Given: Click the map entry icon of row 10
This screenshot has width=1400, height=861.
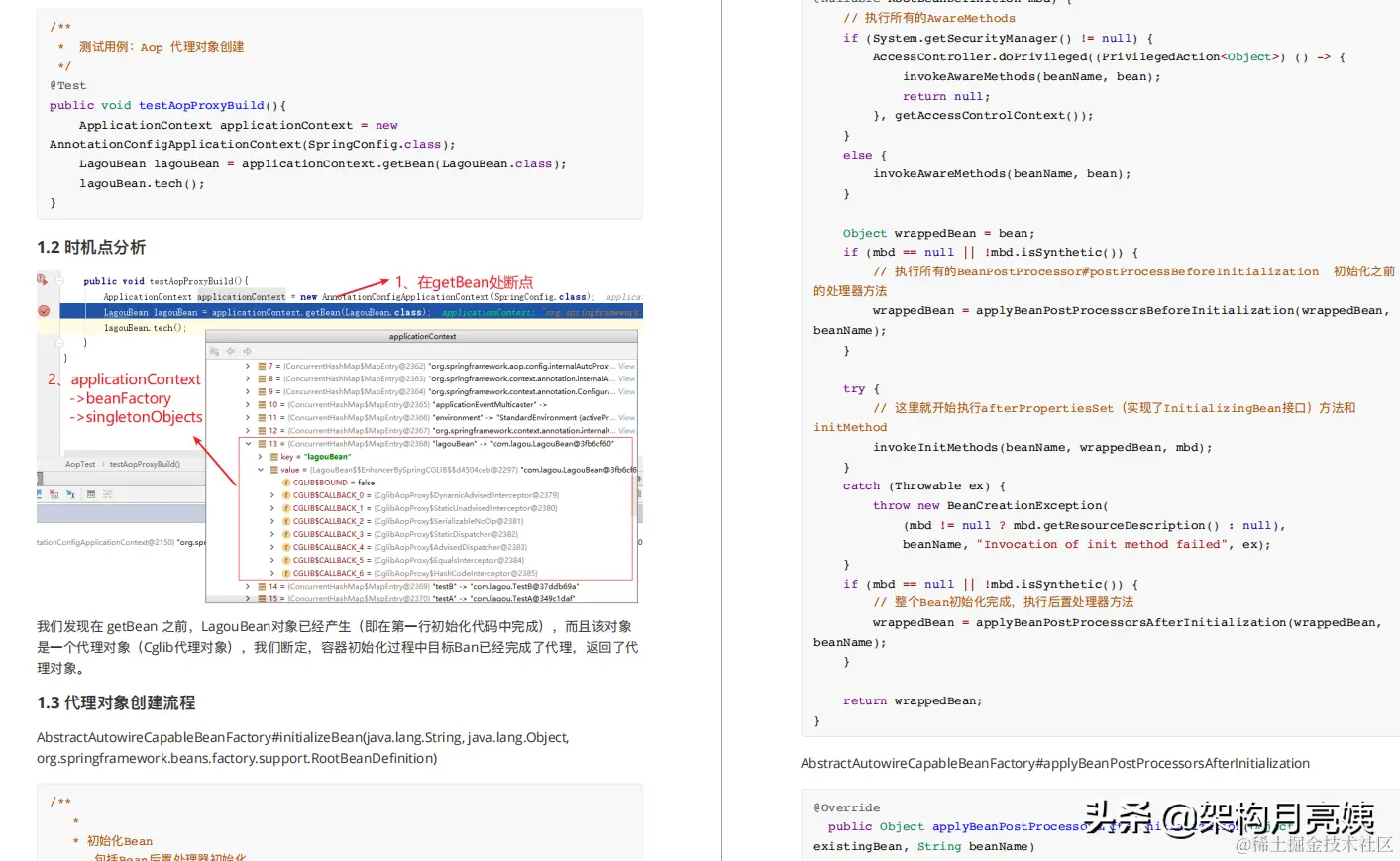Looking at the screenshot, I should pos(262,404).
